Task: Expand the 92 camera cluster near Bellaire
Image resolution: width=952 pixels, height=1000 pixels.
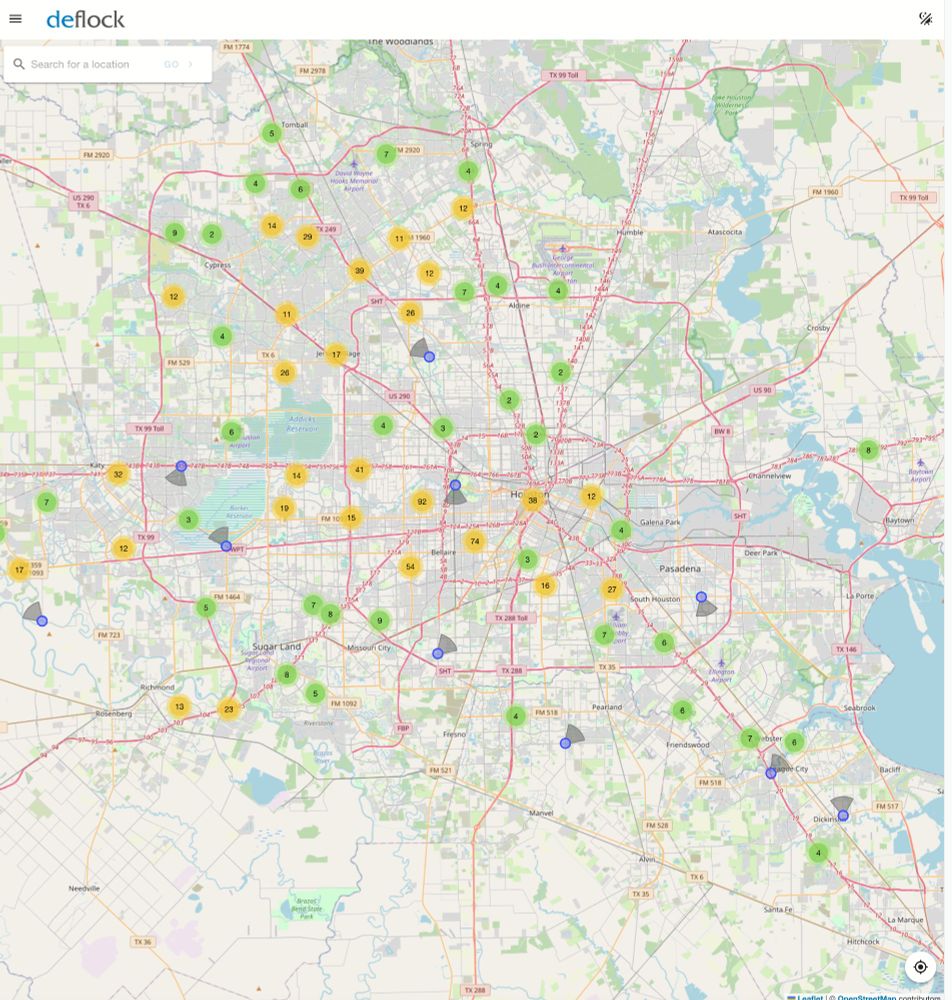Action: (x=421, y=502)
